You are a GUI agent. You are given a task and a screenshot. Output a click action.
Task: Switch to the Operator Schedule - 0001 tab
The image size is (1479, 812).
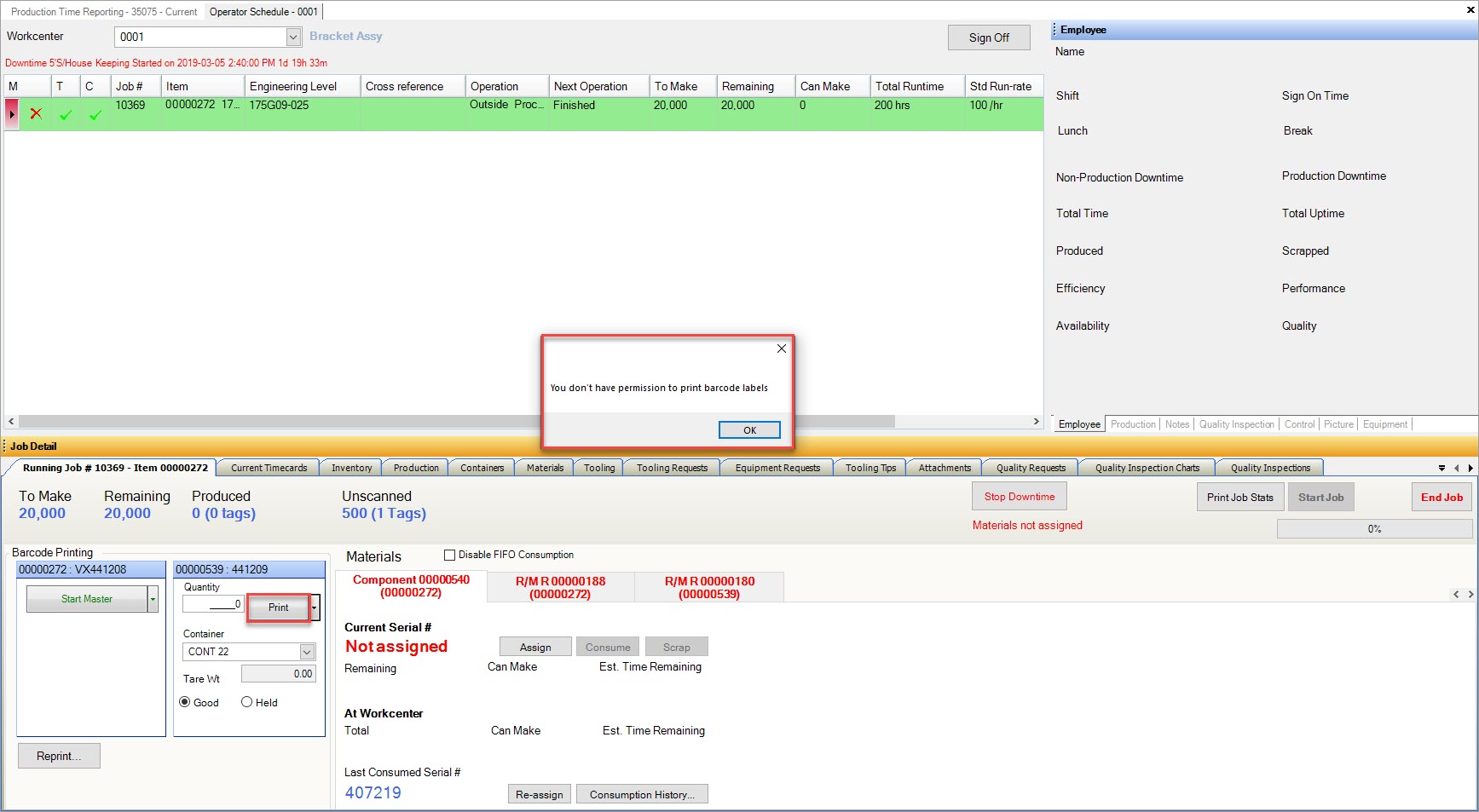263,12
